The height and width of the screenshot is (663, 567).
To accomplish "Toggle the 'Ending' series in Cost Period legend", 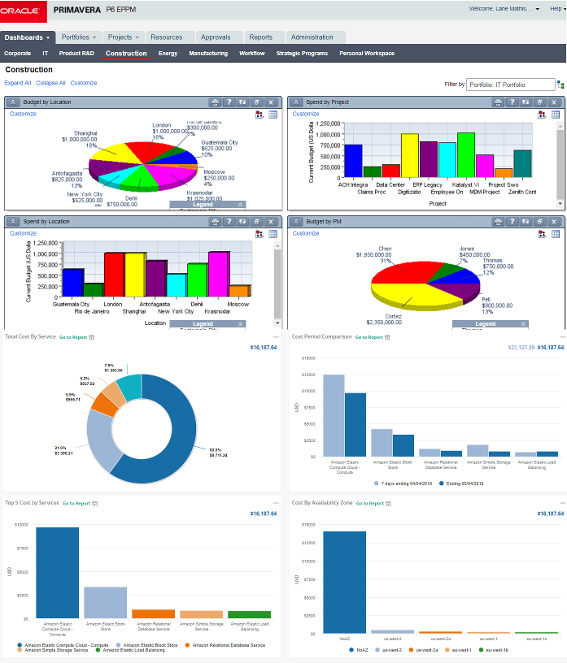I will (461, 483).
